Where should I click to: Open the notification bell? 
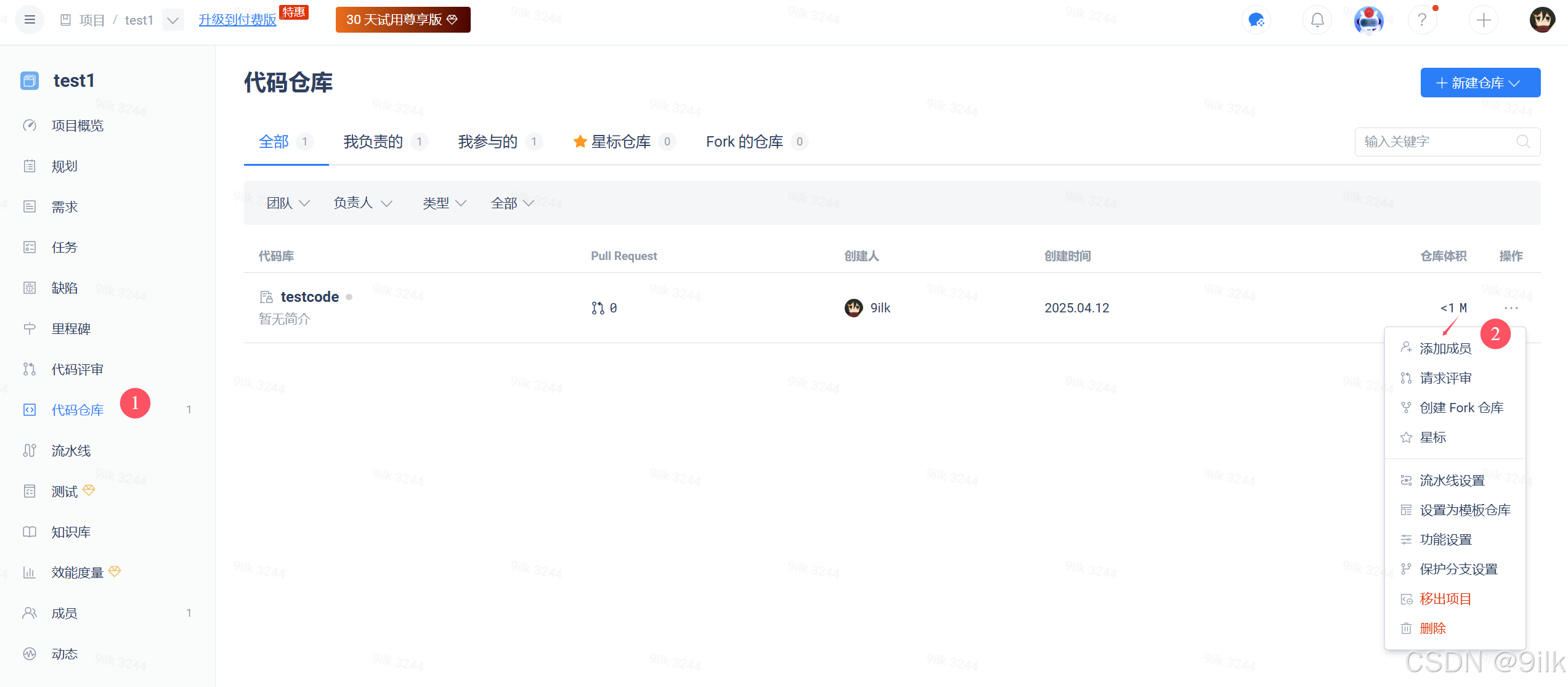1317,20
